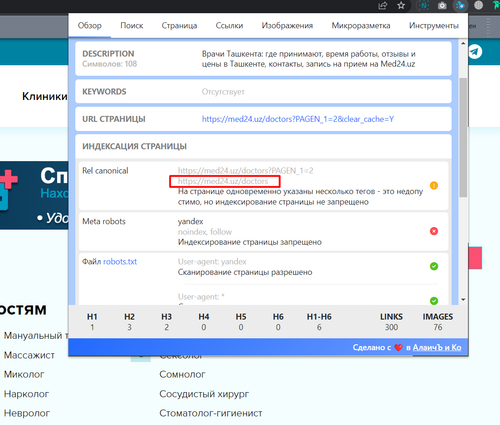Click orange warning icon in Rel canonical row
Screen dimensions: 500x425
point(434,185)
